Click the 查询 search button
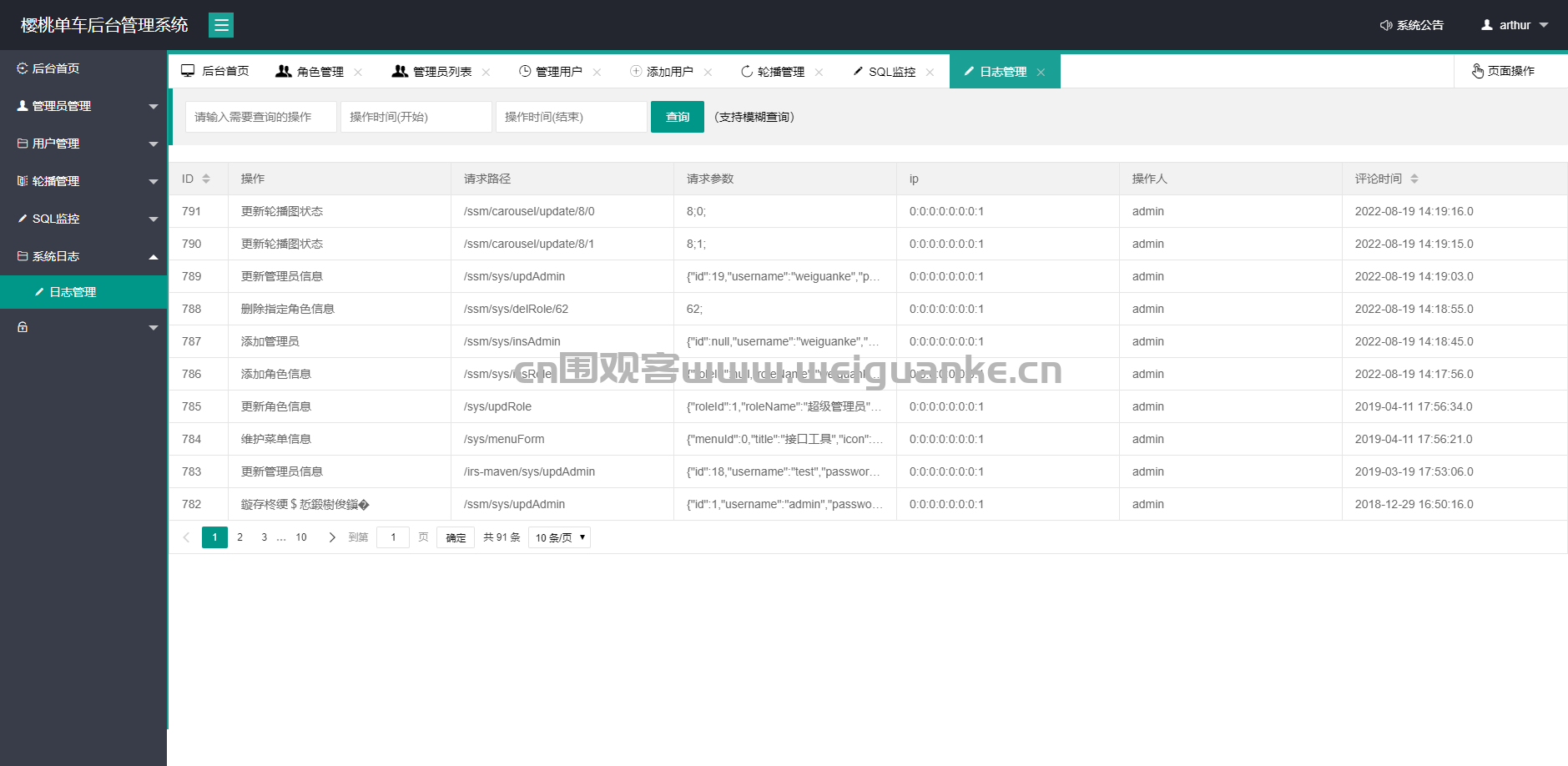 (x=678, y=117)
